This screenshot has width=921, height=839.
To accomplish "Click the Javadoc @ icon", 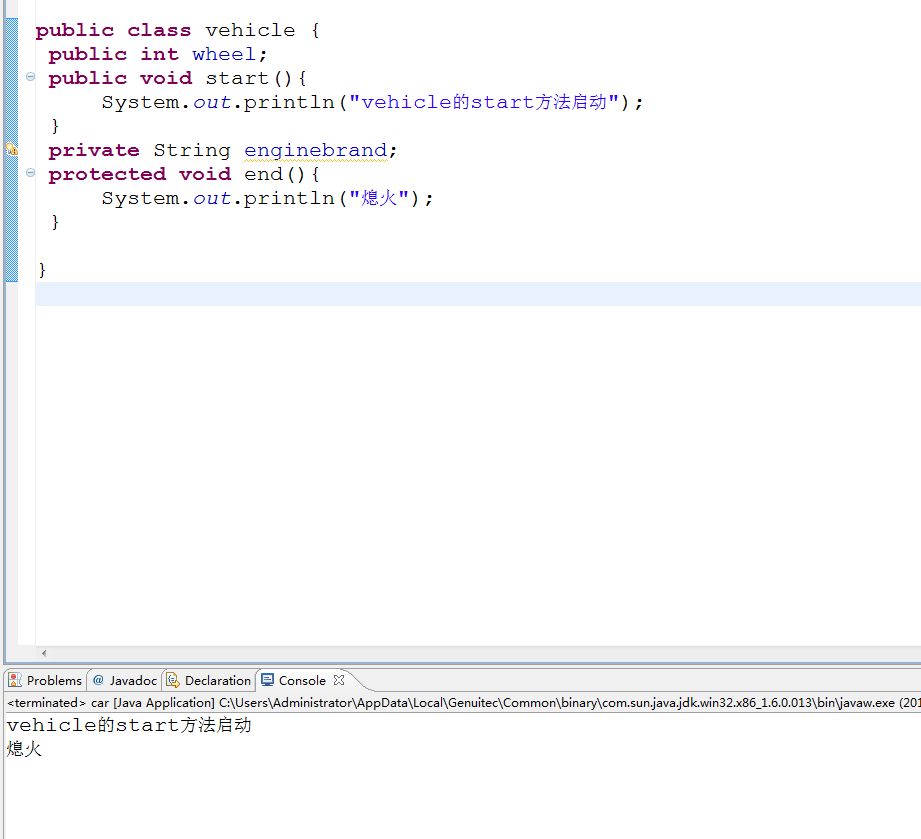I will tap(98, 680).
